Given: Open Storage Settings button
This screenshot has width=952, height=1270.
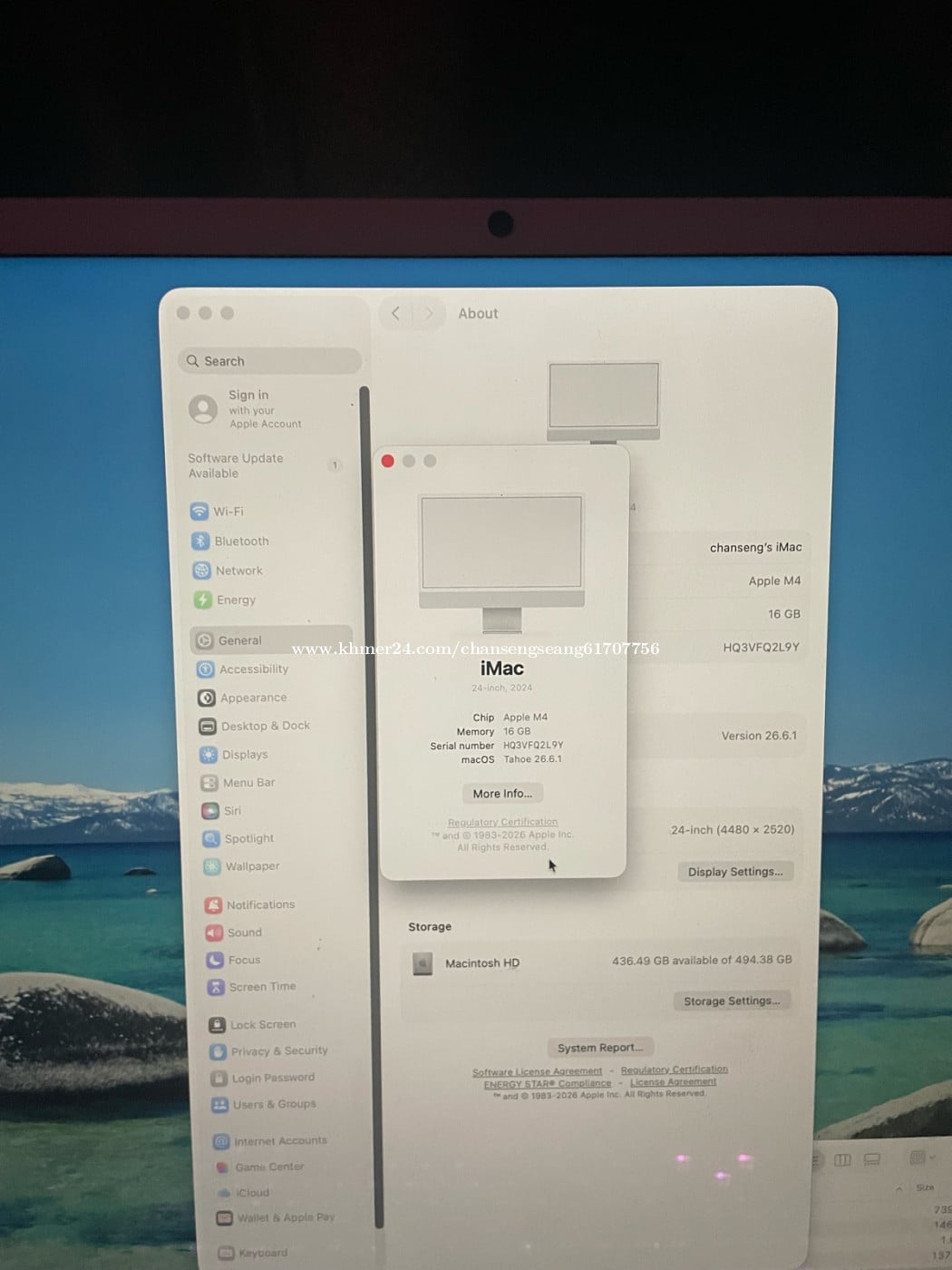Looking at the screenshot, I should (x=732, y=1001).
